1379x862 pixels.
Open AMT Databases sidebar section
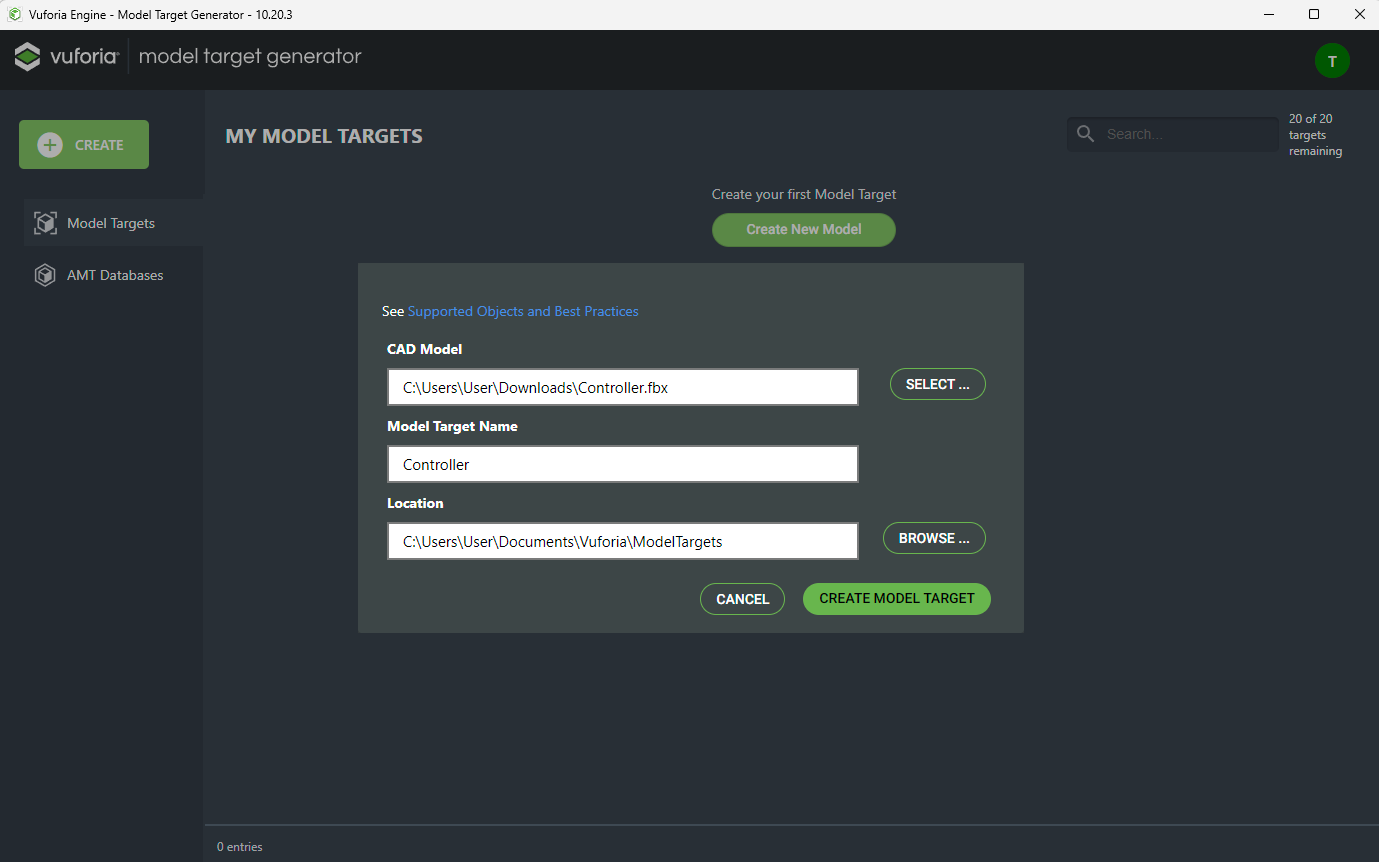(113, 275)
